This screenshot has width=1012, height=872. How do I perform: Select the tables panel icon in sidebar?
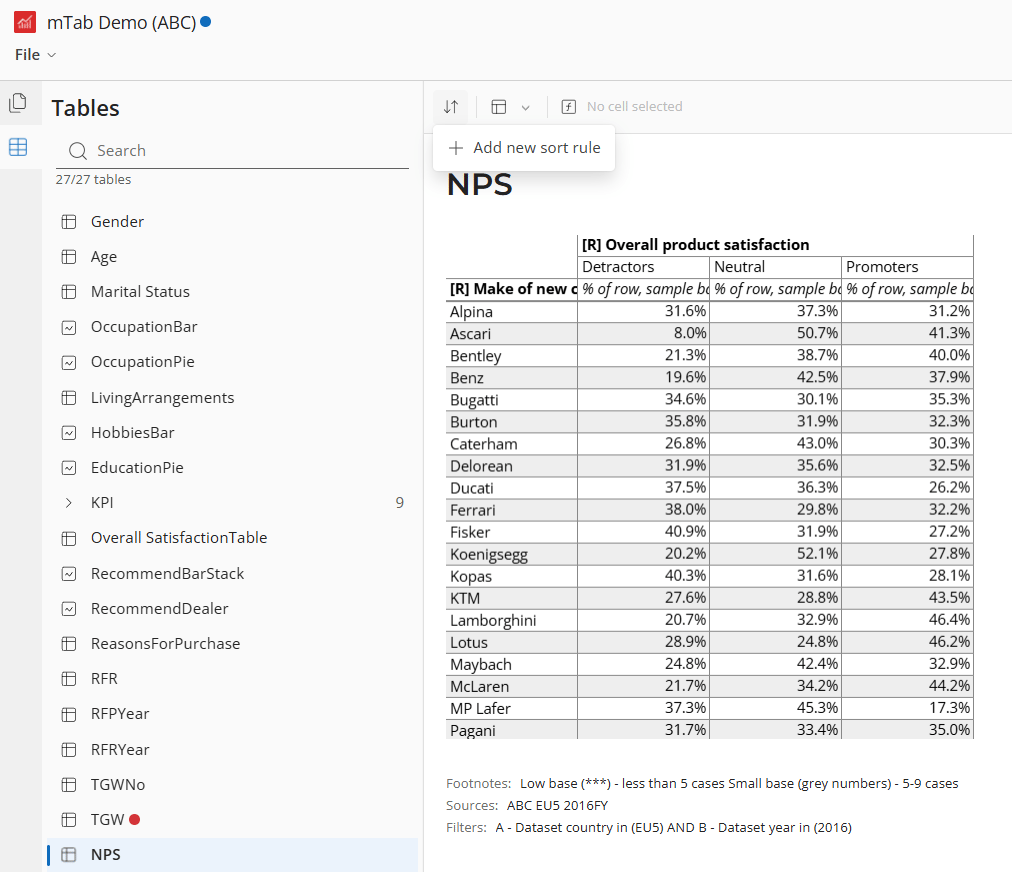point(17,147)
